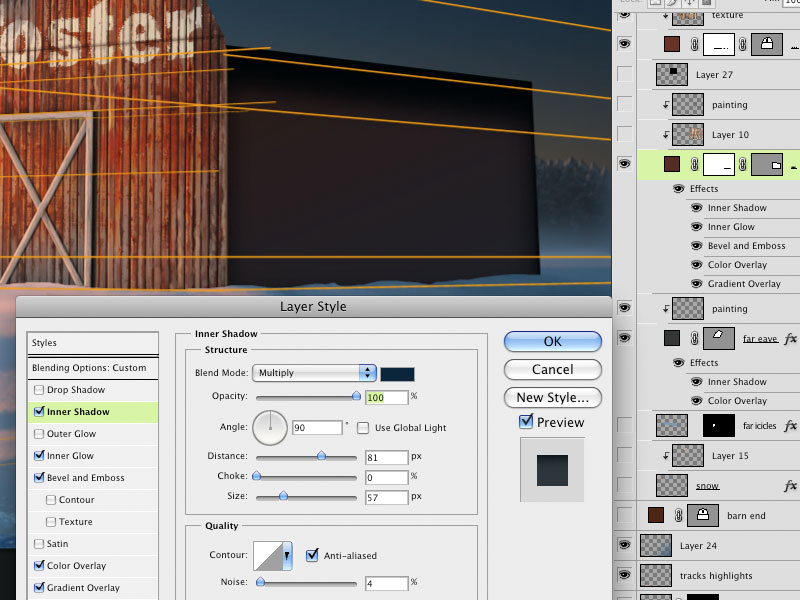Click the Opacity value field
Viewport: 800px width, 600px height.
(387, 397)
